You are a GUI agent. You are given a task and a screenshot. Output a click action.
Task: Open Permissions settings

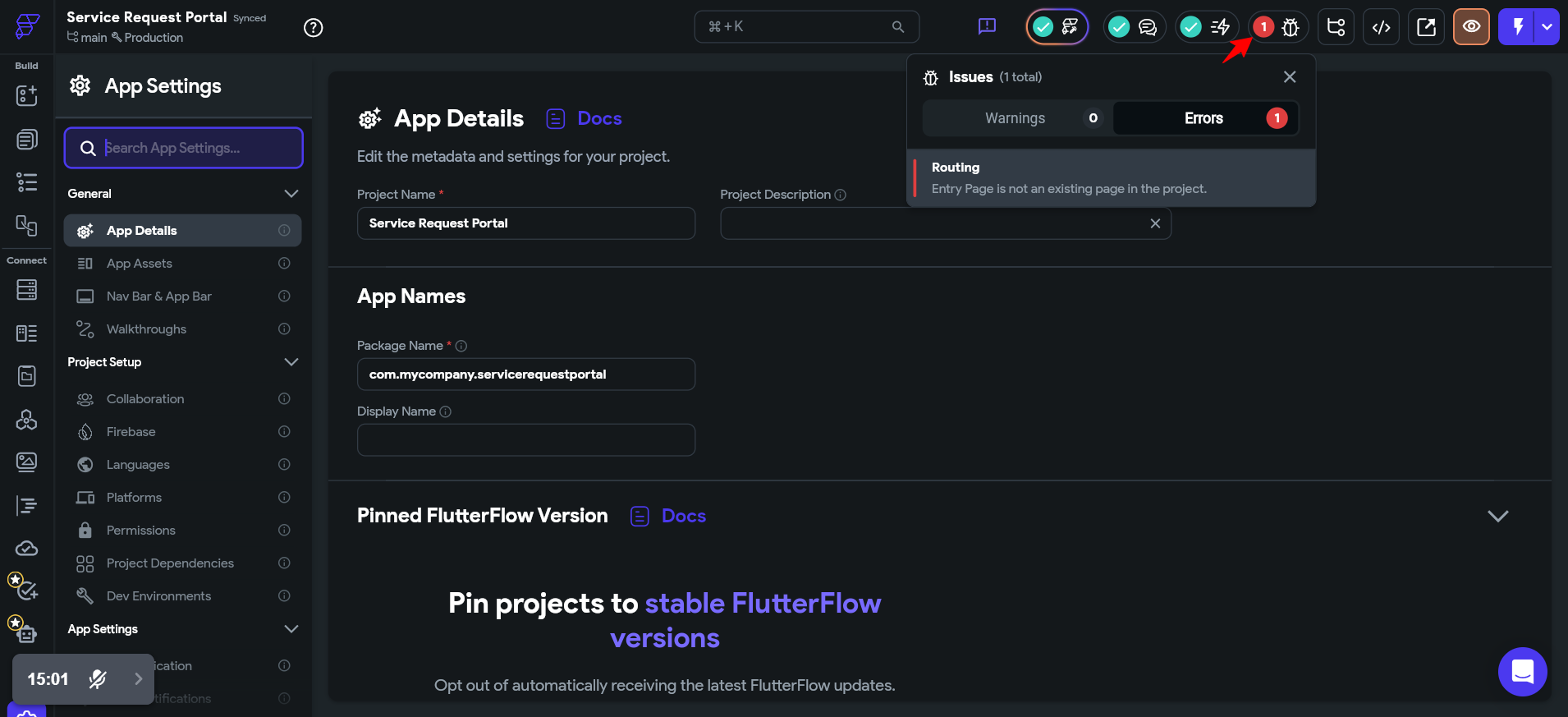point(182,531)
